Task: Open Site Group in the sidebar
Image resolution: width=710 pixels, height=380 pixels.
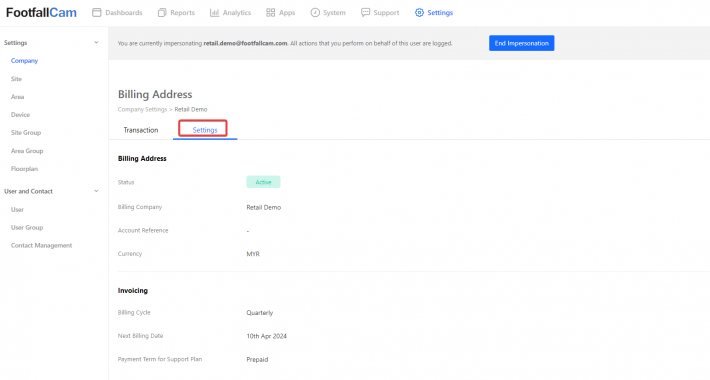Action: click(x=26, y=133)
